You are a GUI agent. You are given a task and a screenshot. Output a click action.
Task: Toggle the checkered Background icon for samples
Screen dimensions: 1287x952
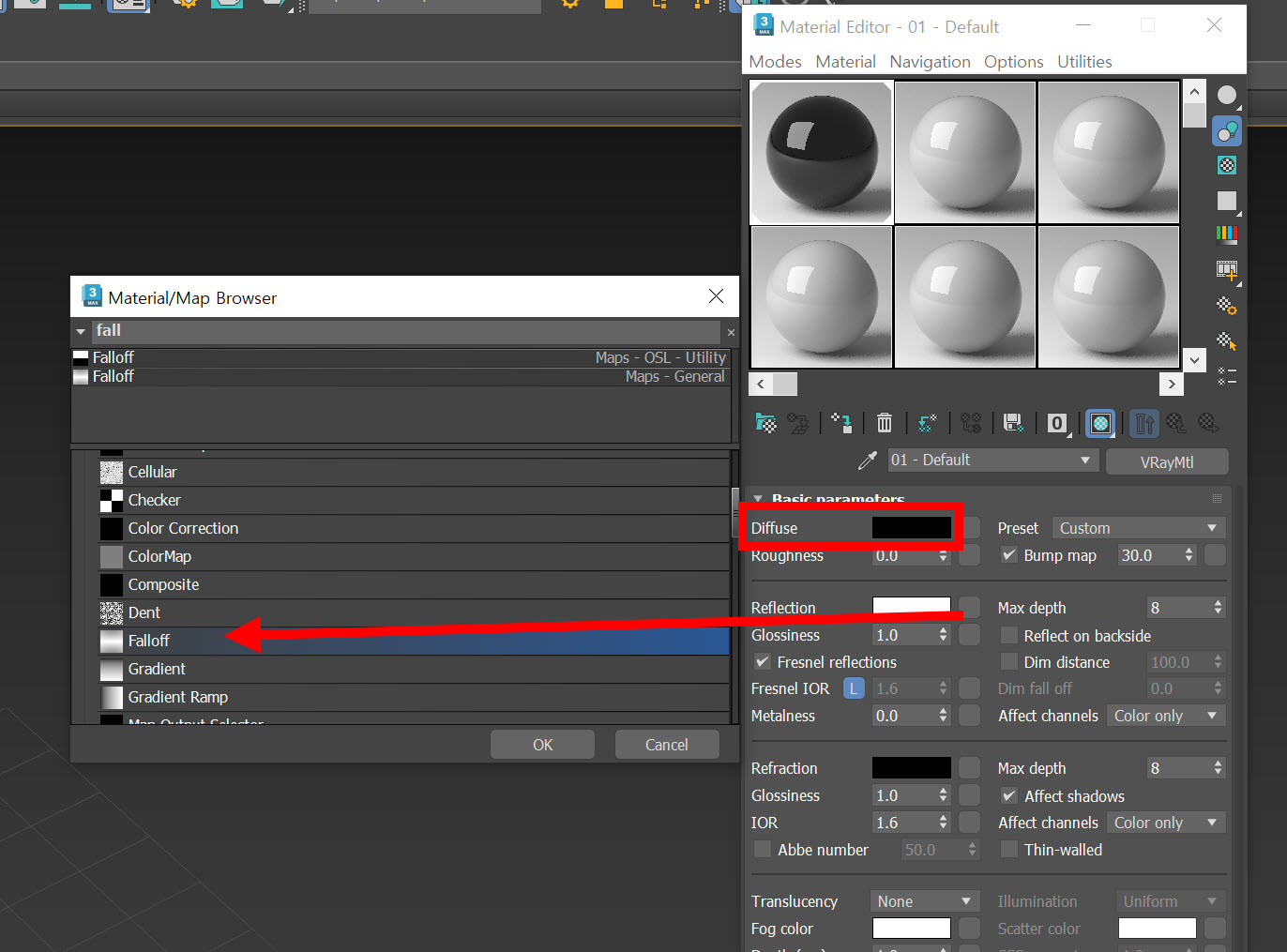1226,165
